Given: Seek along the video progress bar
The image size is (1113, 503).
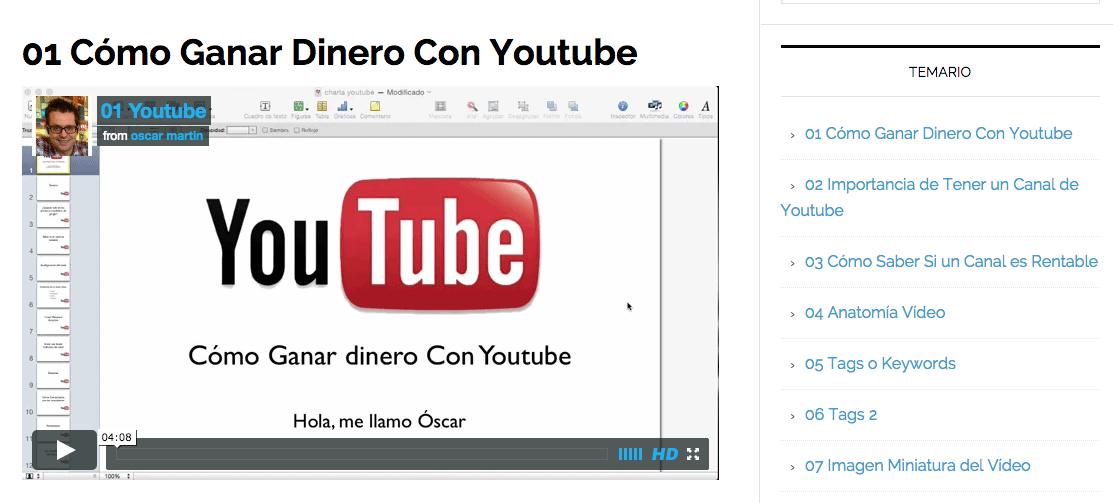Looking at the screenshot, I should [361, 454].
